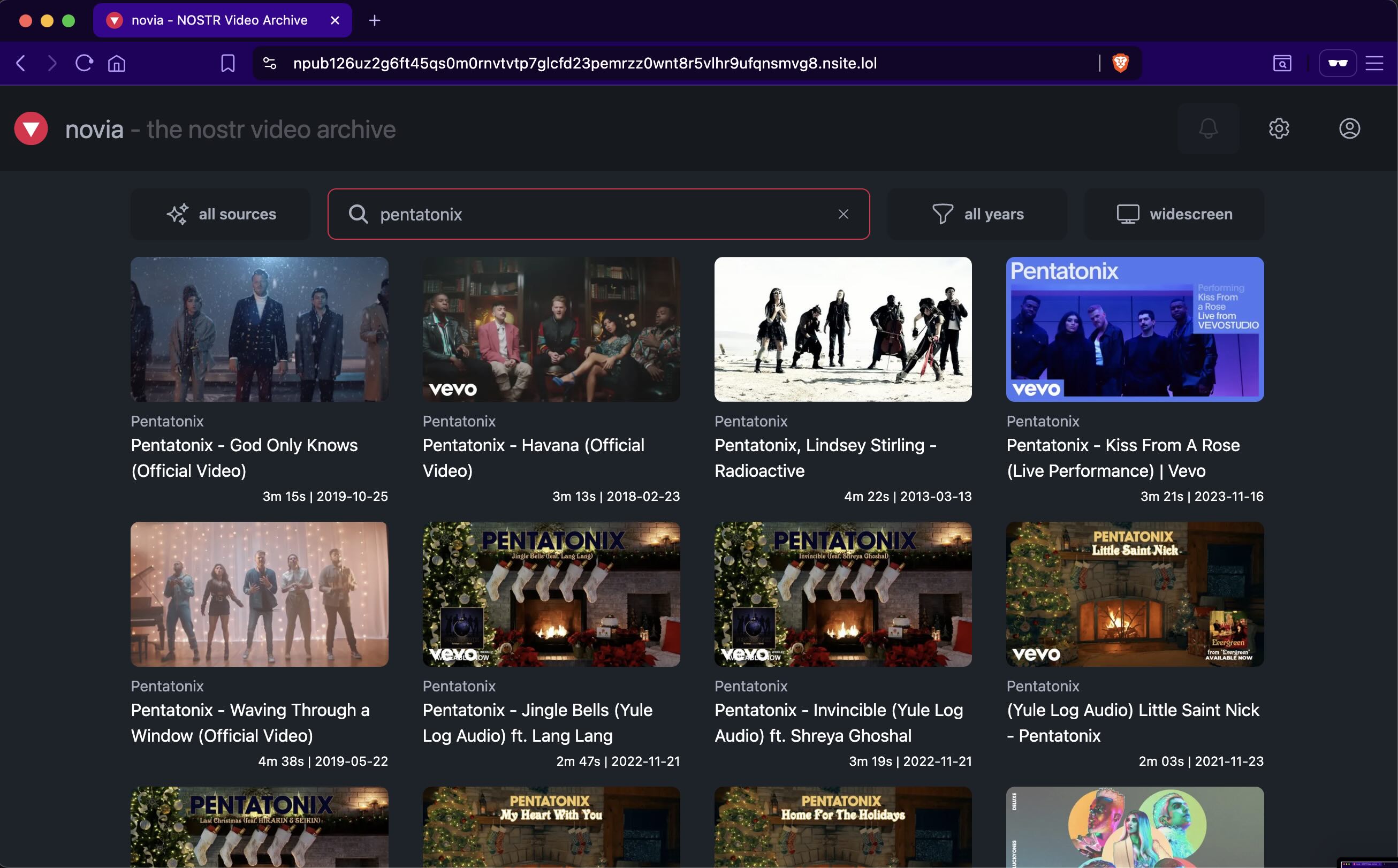
Task: Click the browser back arrow
Action: click(21, 63)
